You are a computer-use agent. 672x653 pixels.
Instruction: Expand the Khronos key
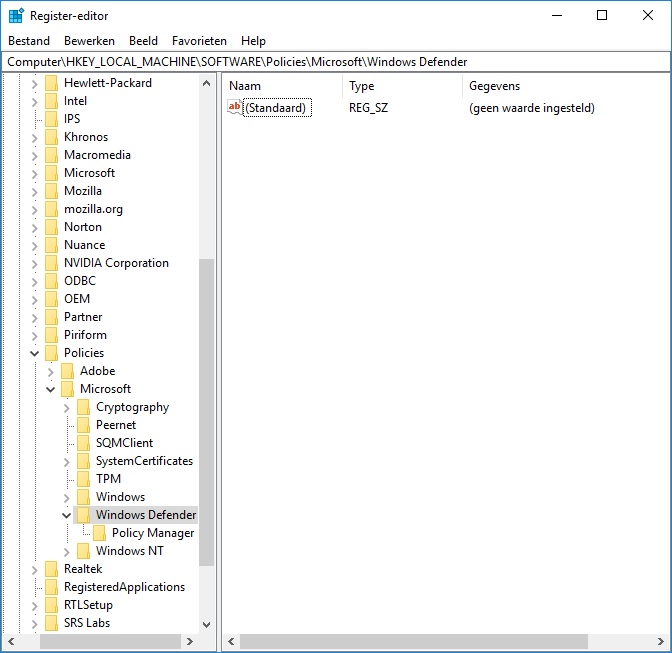click(x=35, y=137)
